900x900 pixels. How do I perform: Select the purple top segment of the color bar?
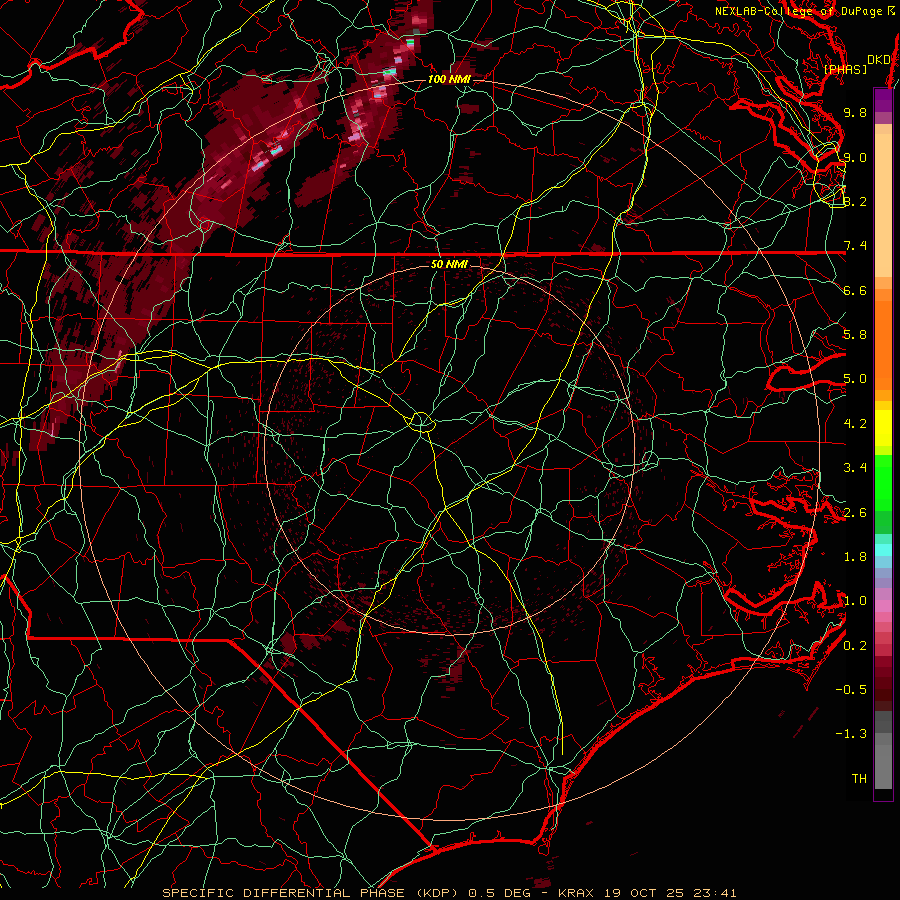pyautogui.click(x=883, y=100)
